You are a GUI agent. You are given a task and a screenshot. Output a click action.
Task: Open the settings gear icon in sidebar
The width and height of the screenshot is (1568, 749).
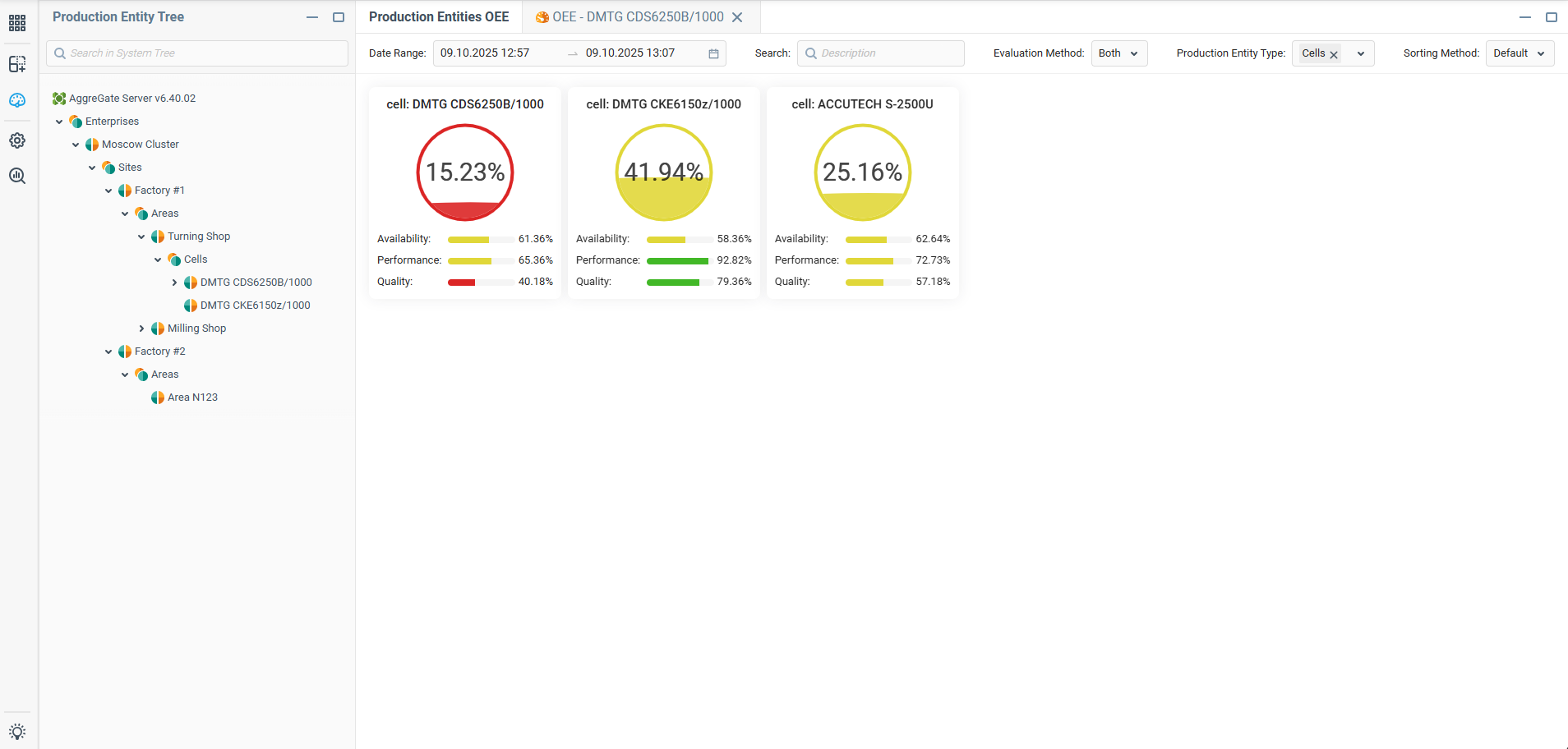click(x=17, y=140)
